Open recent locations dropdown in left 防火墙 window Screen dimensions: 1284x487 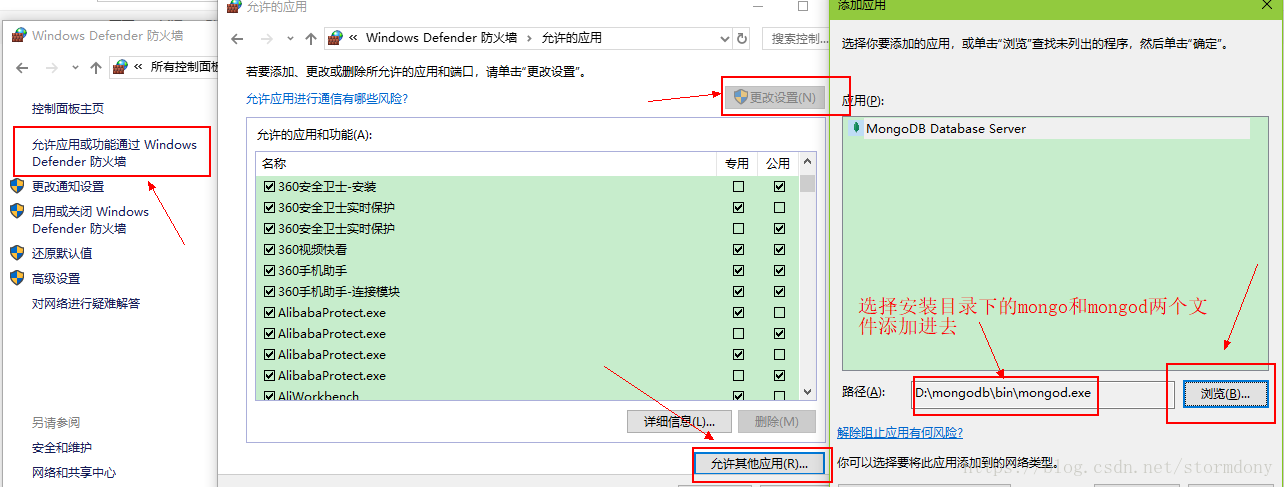pos(75,68)
